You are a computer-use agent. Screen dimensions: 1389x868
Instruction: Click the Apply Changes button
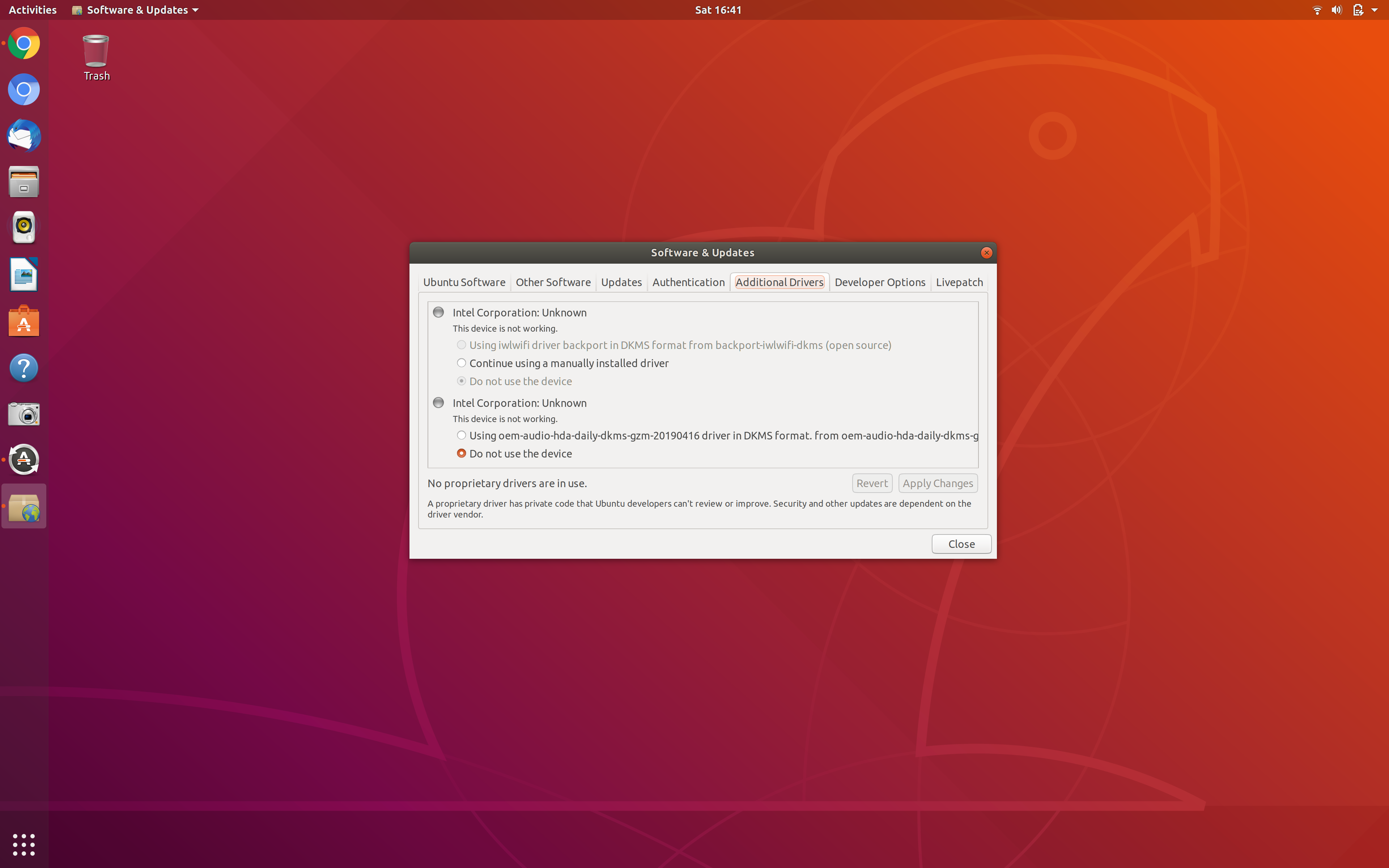(937, 484)
